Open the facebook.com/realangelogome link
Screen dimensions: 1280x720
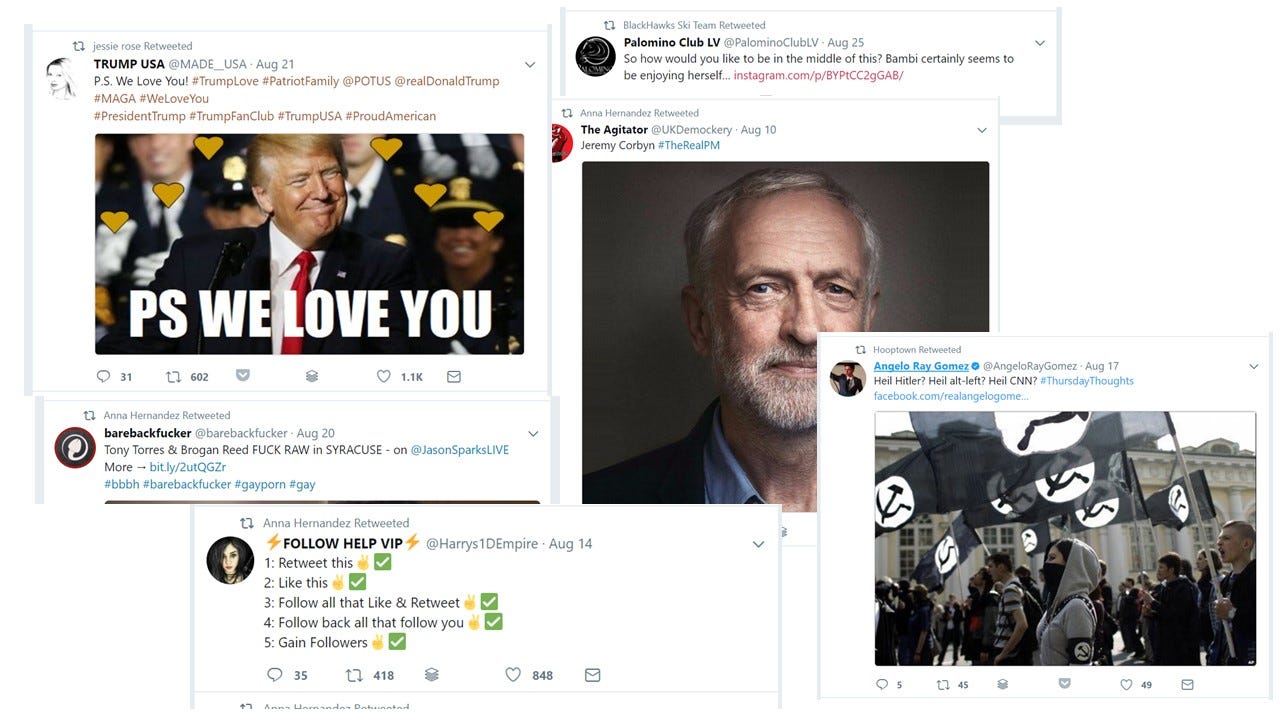point(951,396)
